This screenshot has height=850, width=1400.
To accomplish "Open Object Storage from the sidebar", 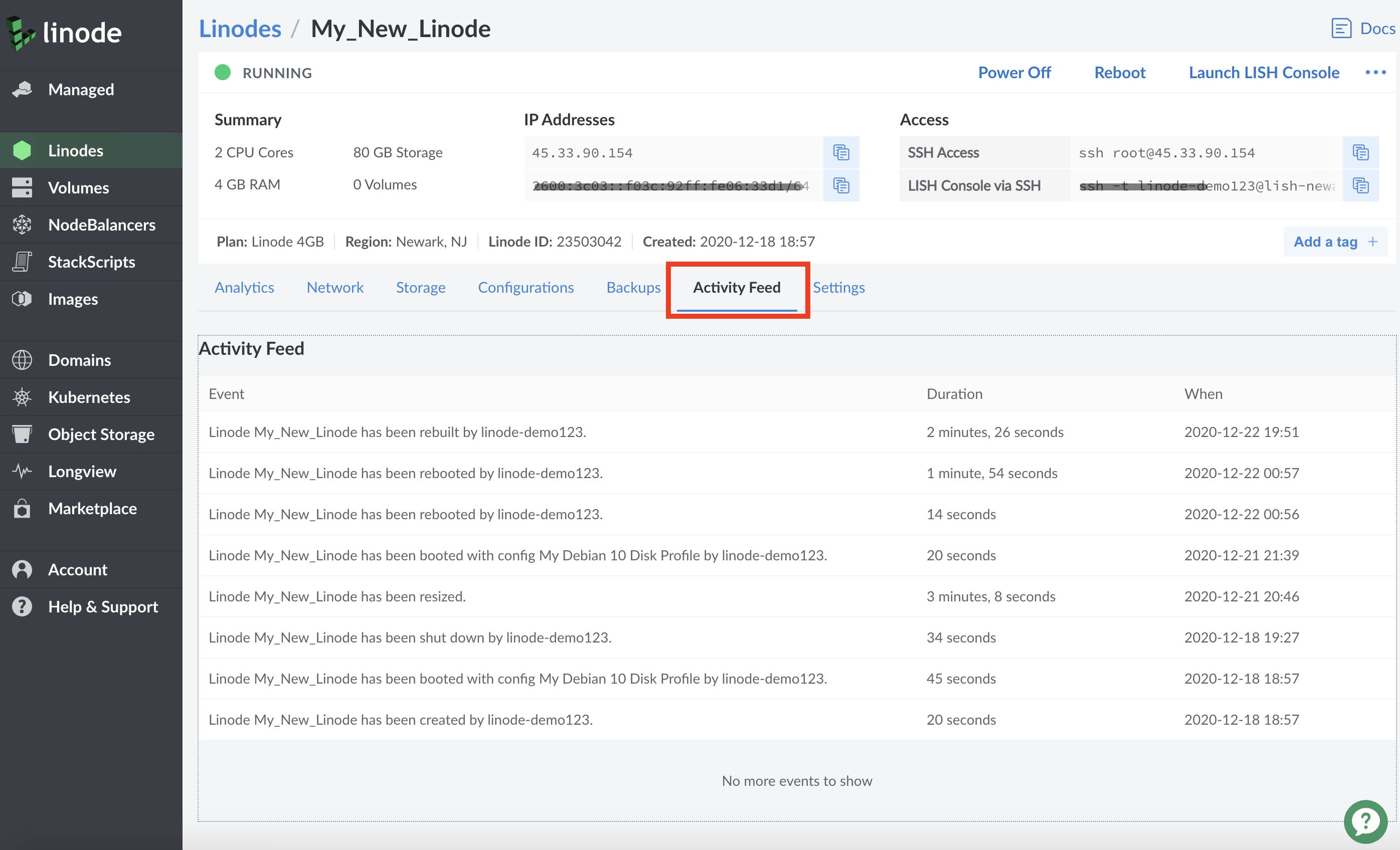I will tap(101, 435).
